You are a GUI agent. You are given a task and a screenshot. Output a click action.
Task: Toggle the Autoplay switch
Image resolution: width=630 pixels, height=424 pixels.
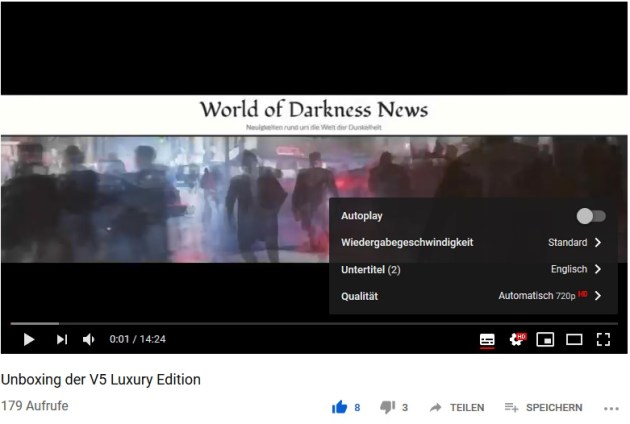pyautogui.click(x=591, y=216)
